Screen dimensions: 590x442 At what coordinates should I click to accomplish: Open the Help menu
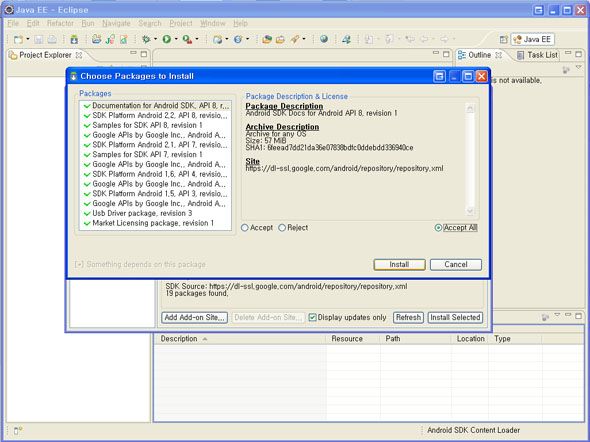click(x=240, y=23)
